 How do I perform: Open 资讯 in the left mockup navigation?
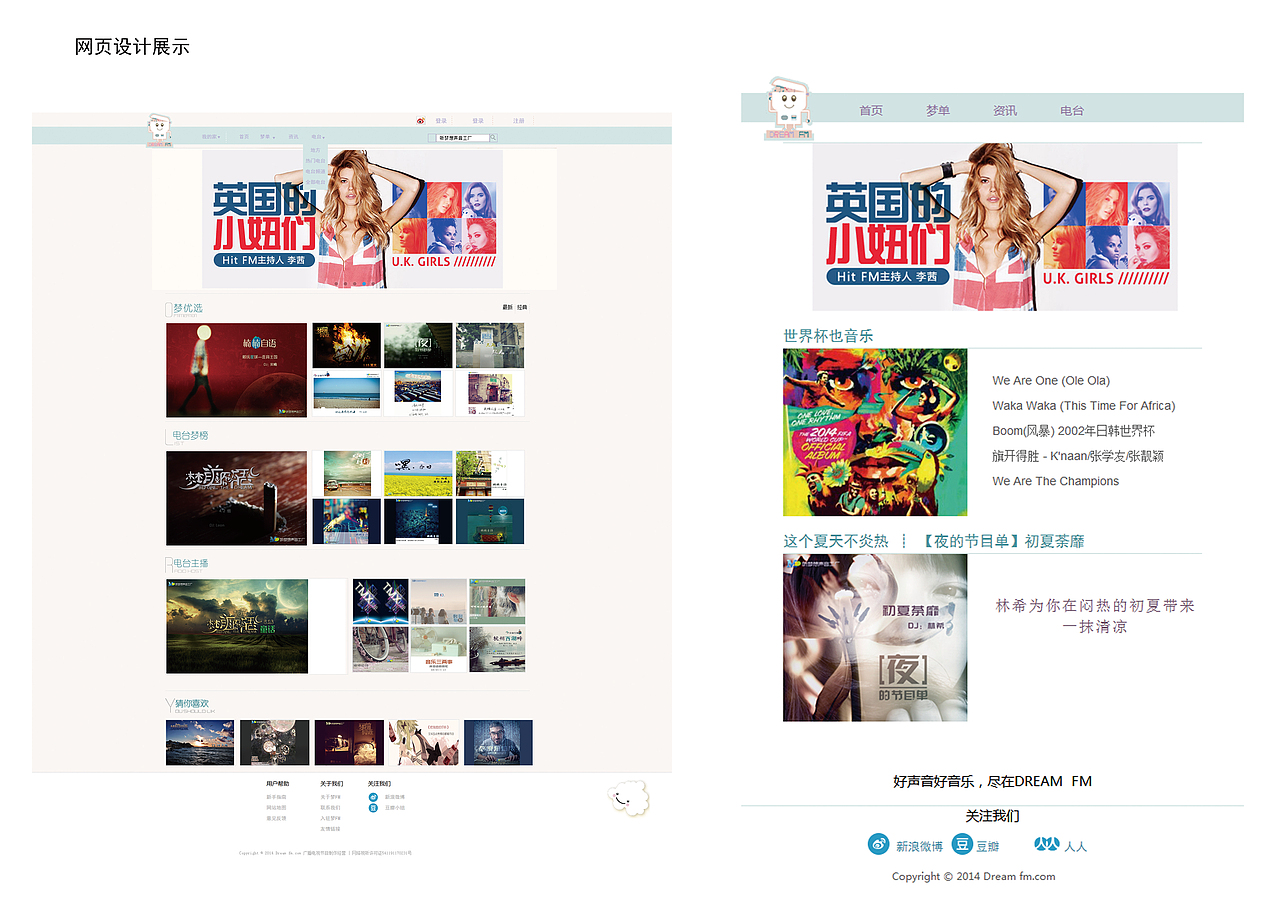click(293, 137)
